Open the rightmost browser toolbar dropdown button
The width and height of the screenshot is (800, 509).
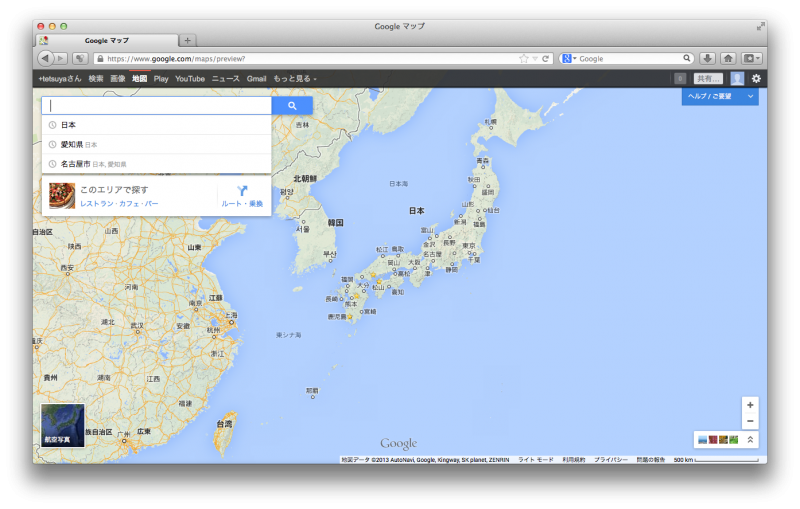752,59
